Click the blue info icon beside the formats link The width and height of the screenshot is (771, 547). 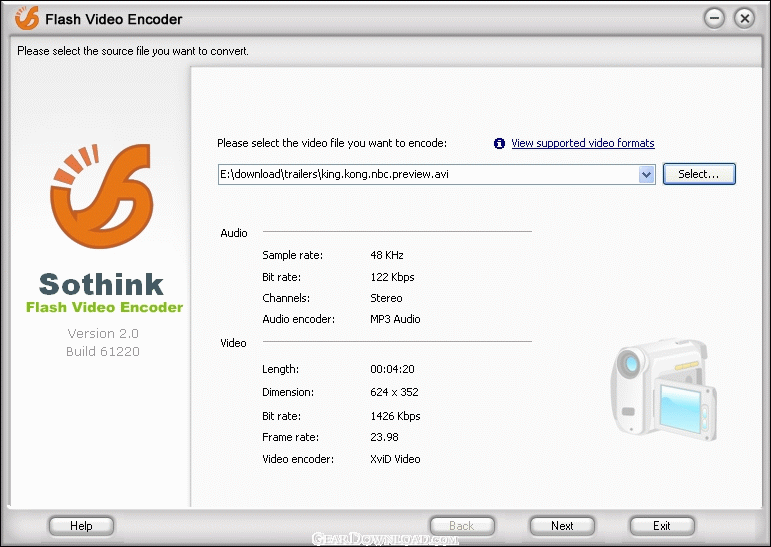[499, 143]
